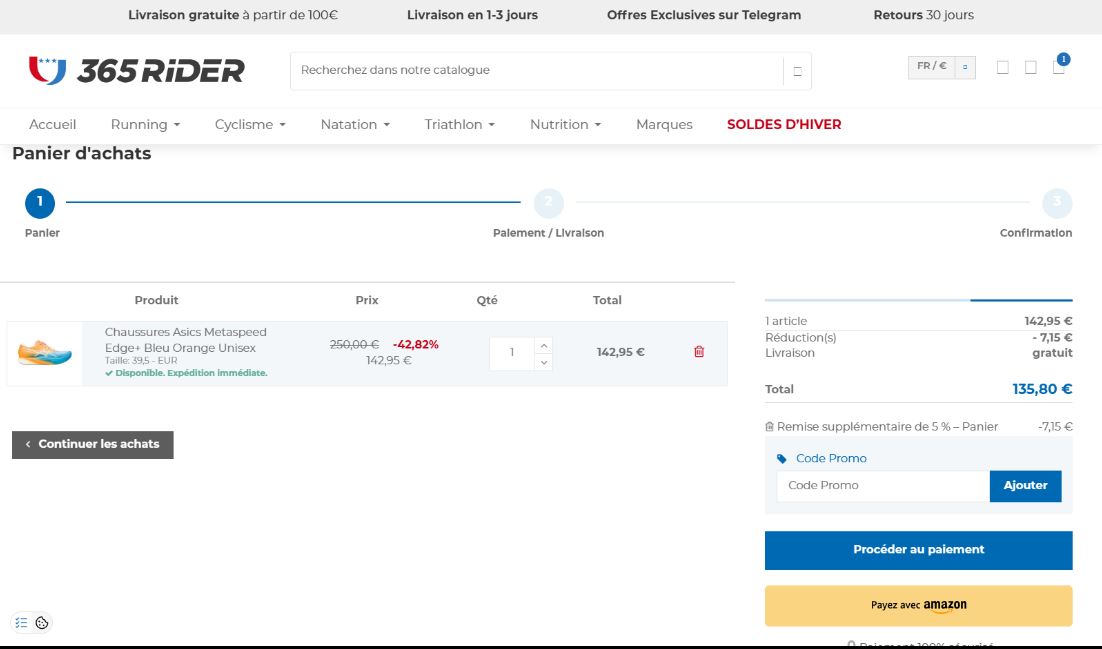
Task: Click the promo code tag icon
Action: [782, 459]
